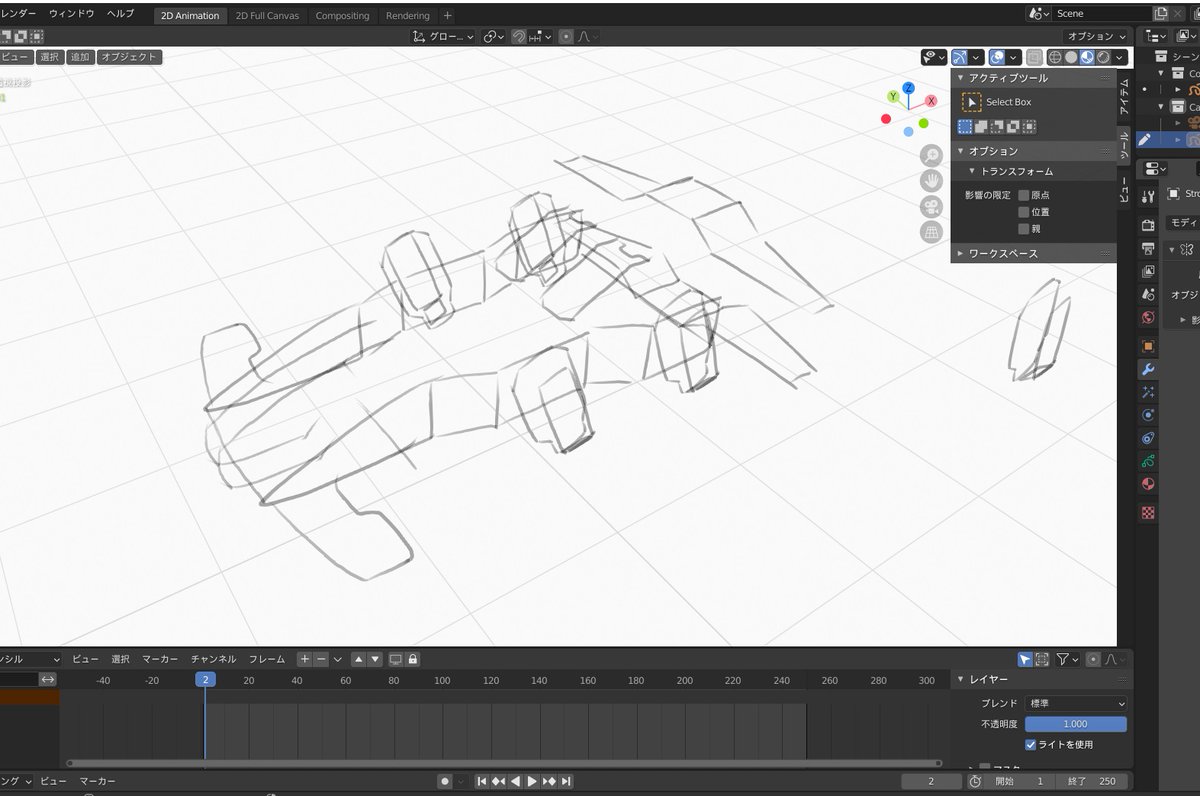
Task: Switch perspective/orthographic grid gizmo
Action: [931, 232]
